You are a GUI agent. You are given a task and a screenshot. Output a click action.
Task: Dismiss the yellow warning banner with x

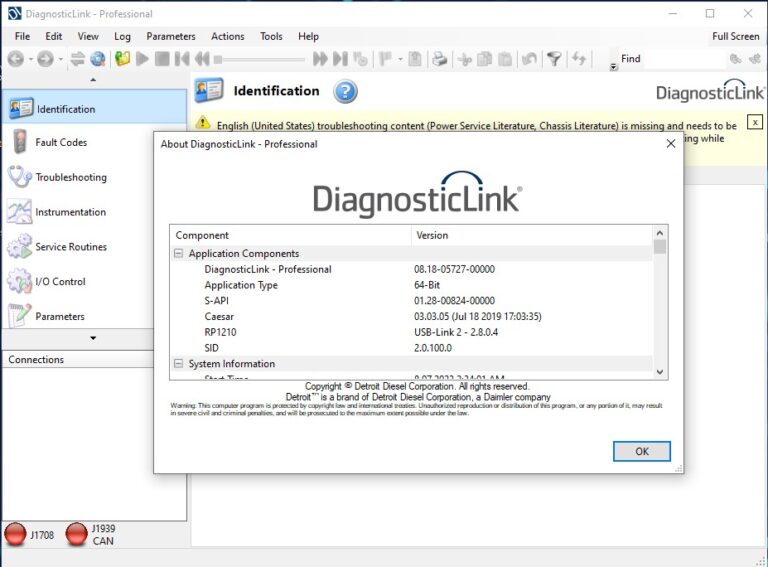coord(755,122)
